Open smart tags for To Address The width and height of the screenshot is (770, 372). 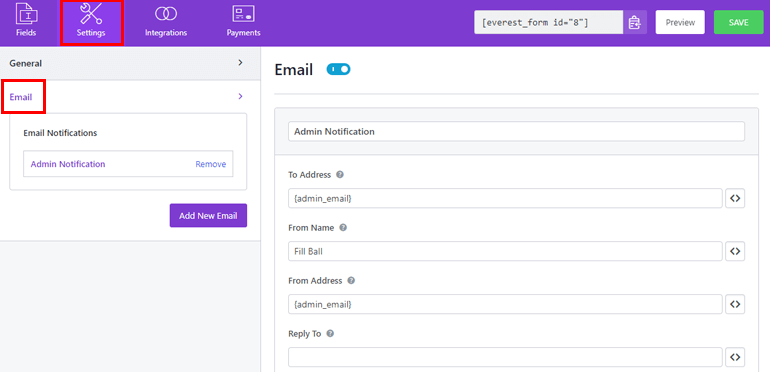pos(735,198)
